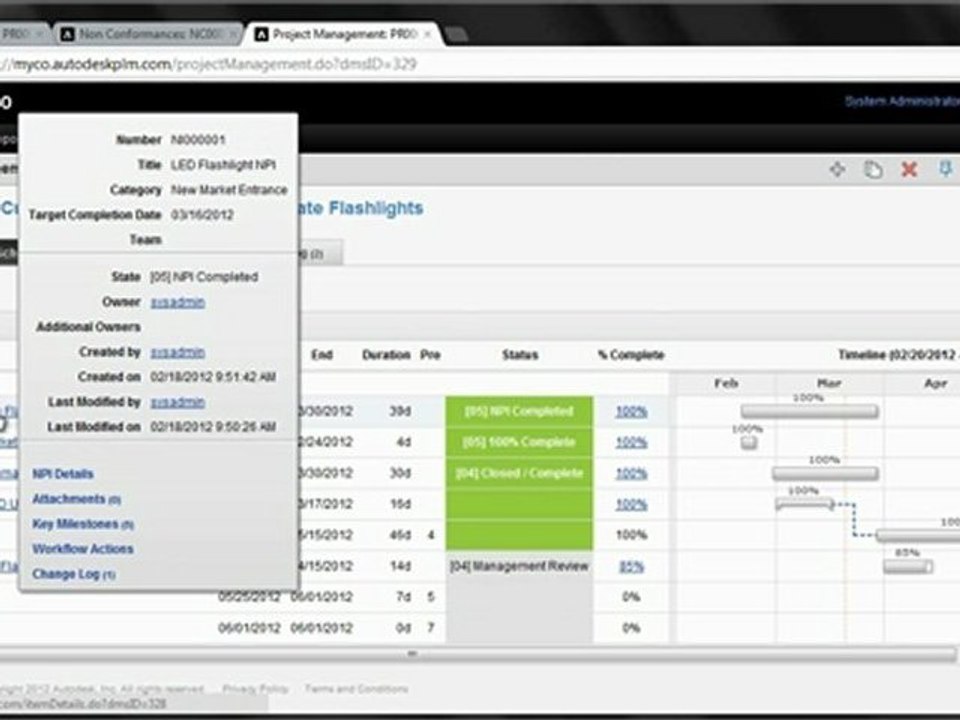The image size is (960, 720).
Task: Open Owner sysadmin link
Action: pyautogui.click(x=178, y=302)
